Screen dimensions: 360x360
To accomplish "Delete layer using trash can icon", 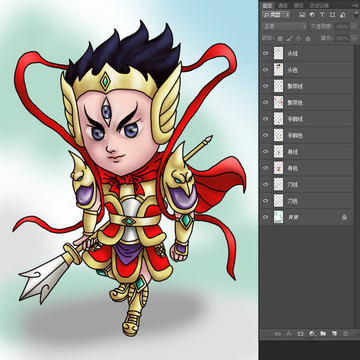I will [345, 334].
